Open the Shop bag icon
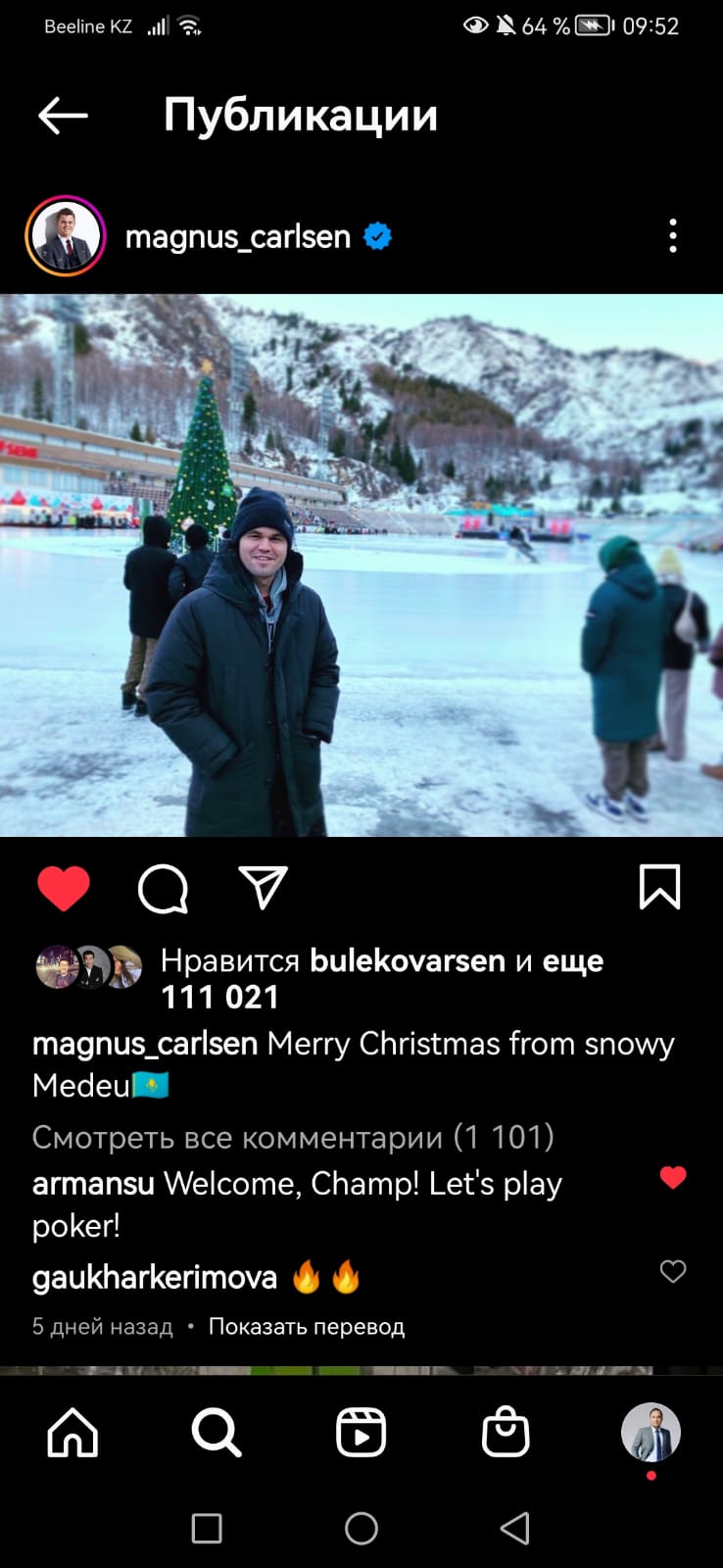723x1568 pixels. tap(506, 1432)
